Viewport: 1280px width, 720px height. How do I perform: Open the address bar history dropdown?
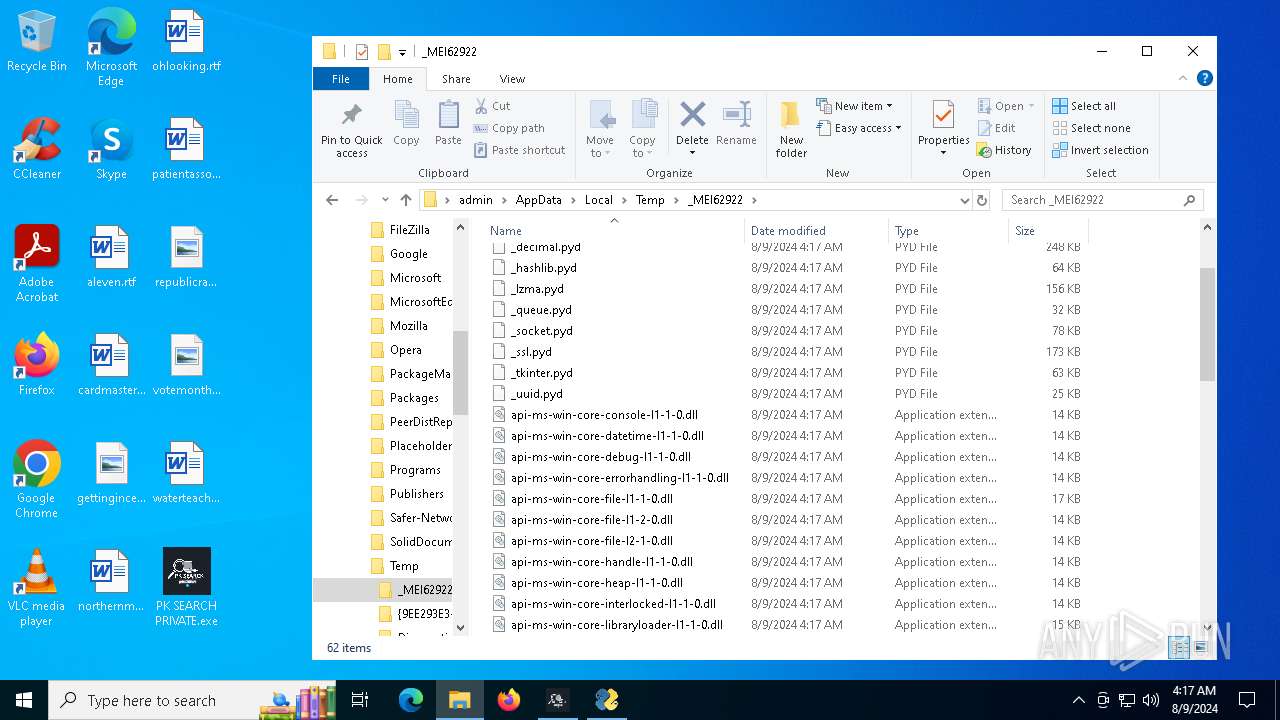click(964, 200)
